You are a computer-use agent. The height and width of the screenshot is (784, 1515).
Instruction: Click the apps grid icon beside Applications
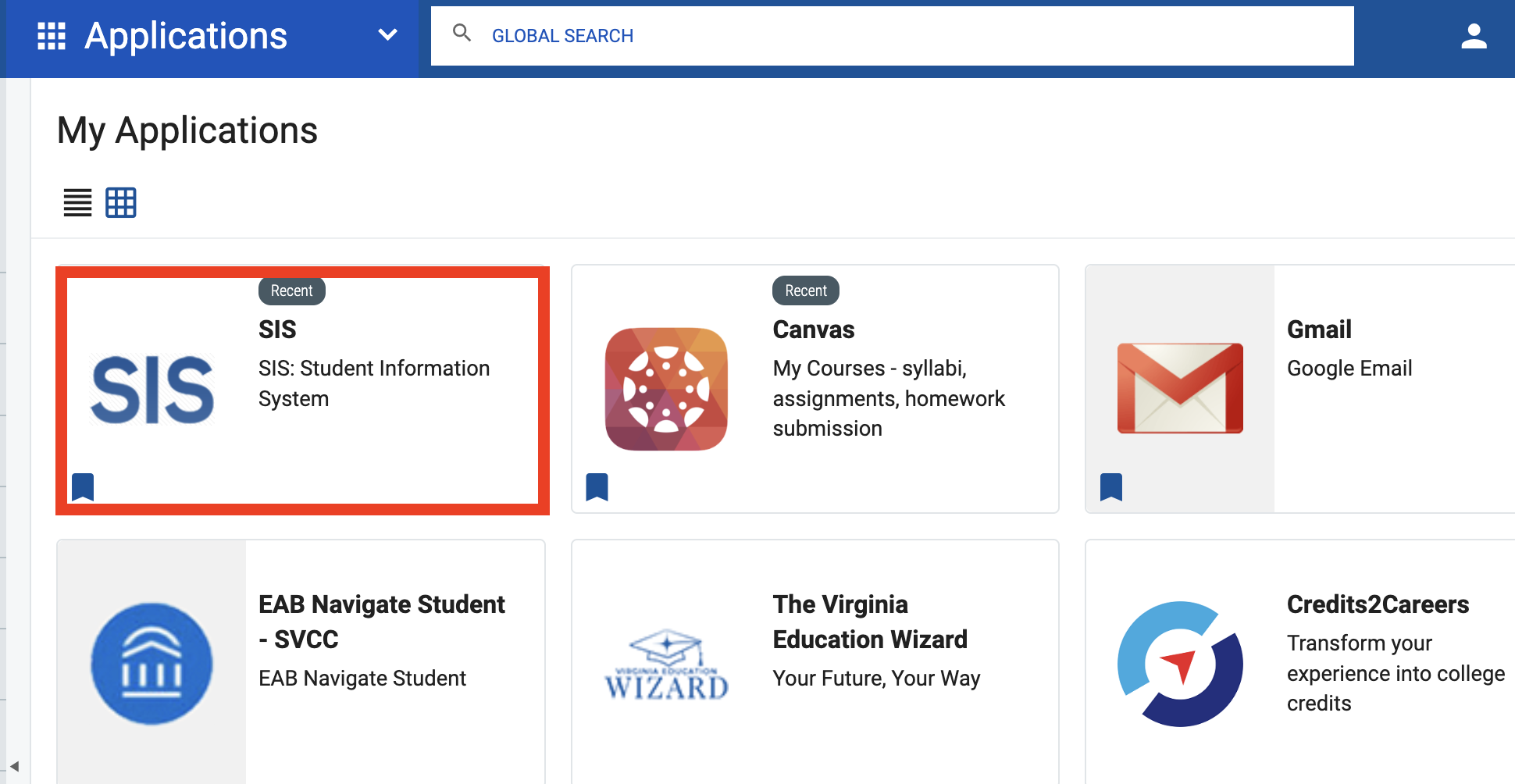click(52, 36)
